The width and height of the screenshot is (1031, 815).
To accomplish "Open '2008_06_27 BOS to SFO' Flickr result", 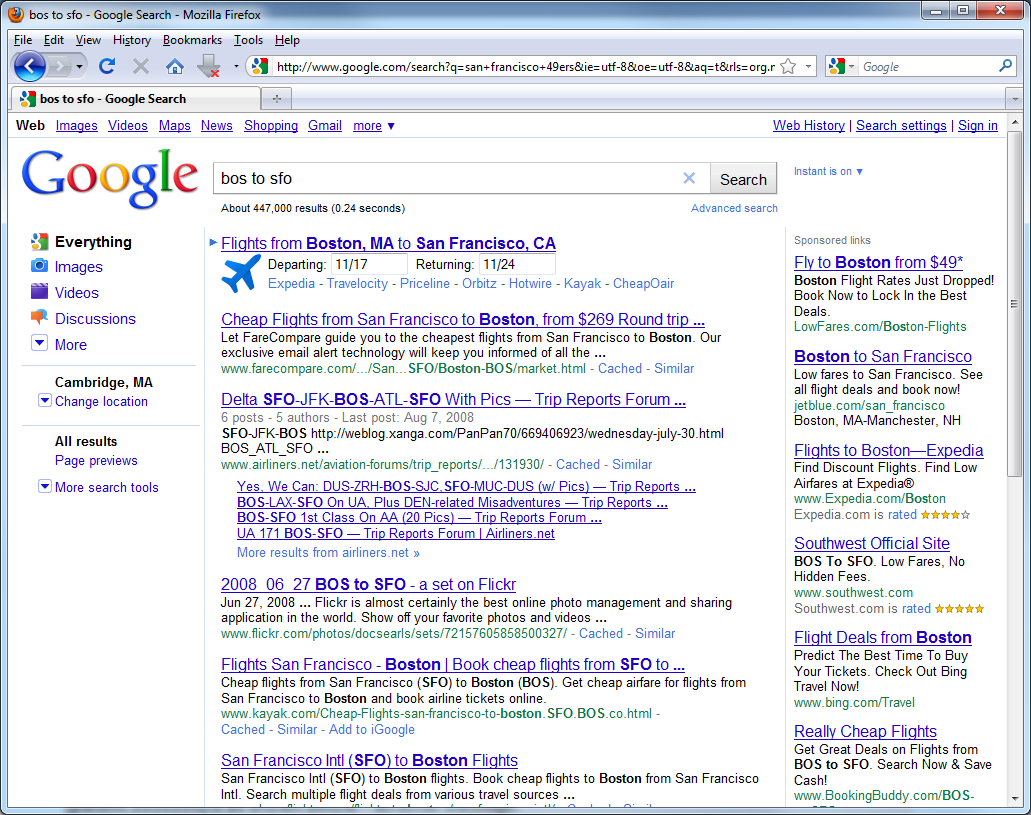I will 368,584.
